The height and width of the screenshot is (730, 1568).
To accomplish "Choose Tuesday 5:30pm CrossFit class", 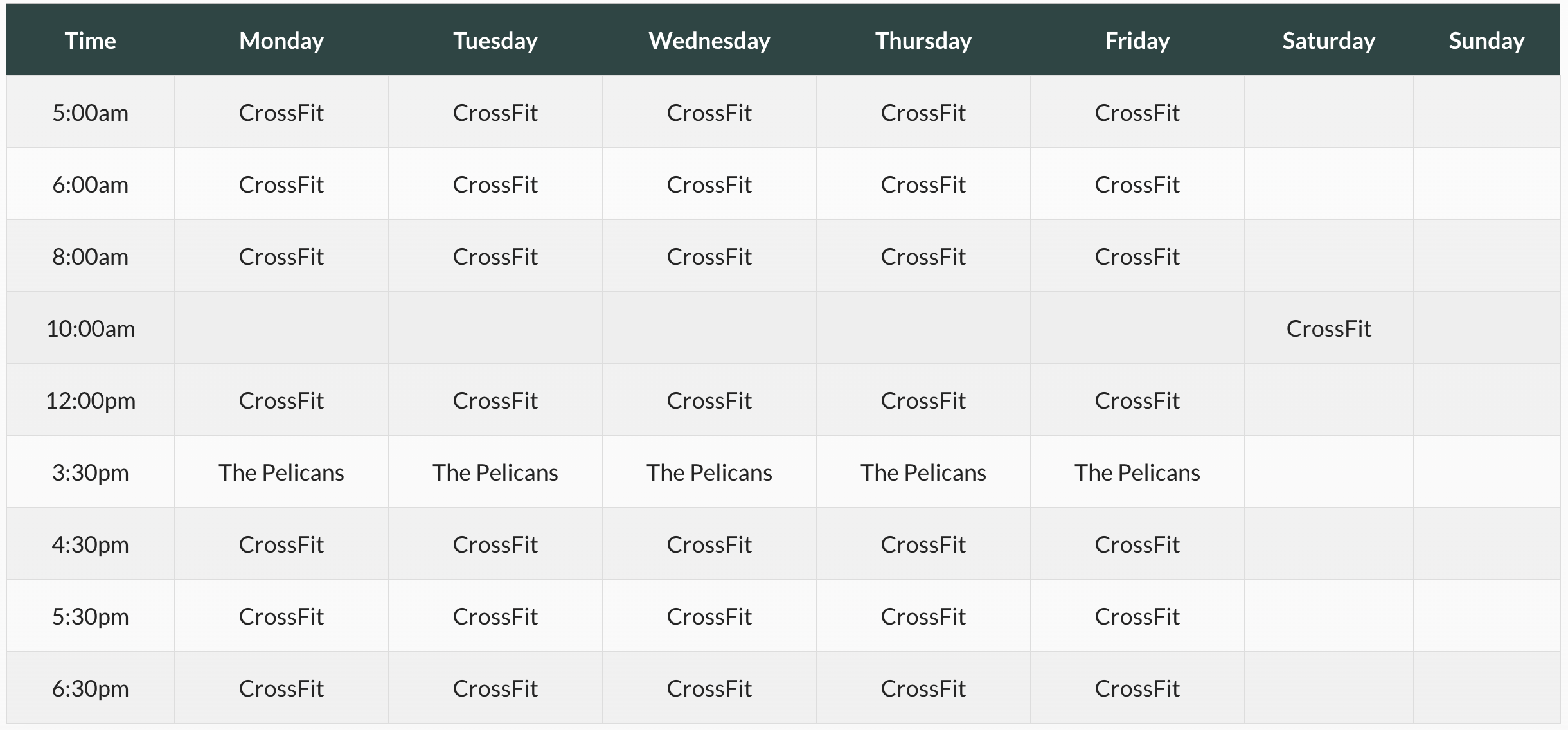I will [495, 617].
